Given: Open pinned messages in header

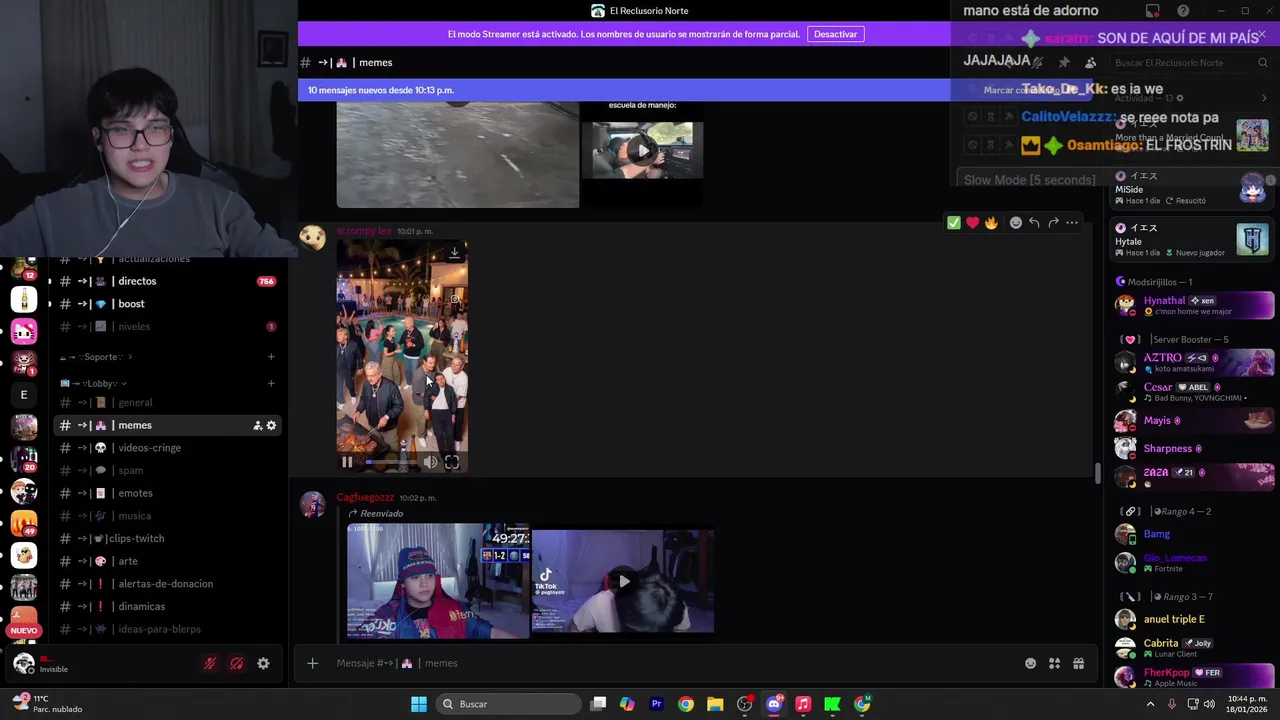Looking at the screenshot, I should tap(1064, 62).
